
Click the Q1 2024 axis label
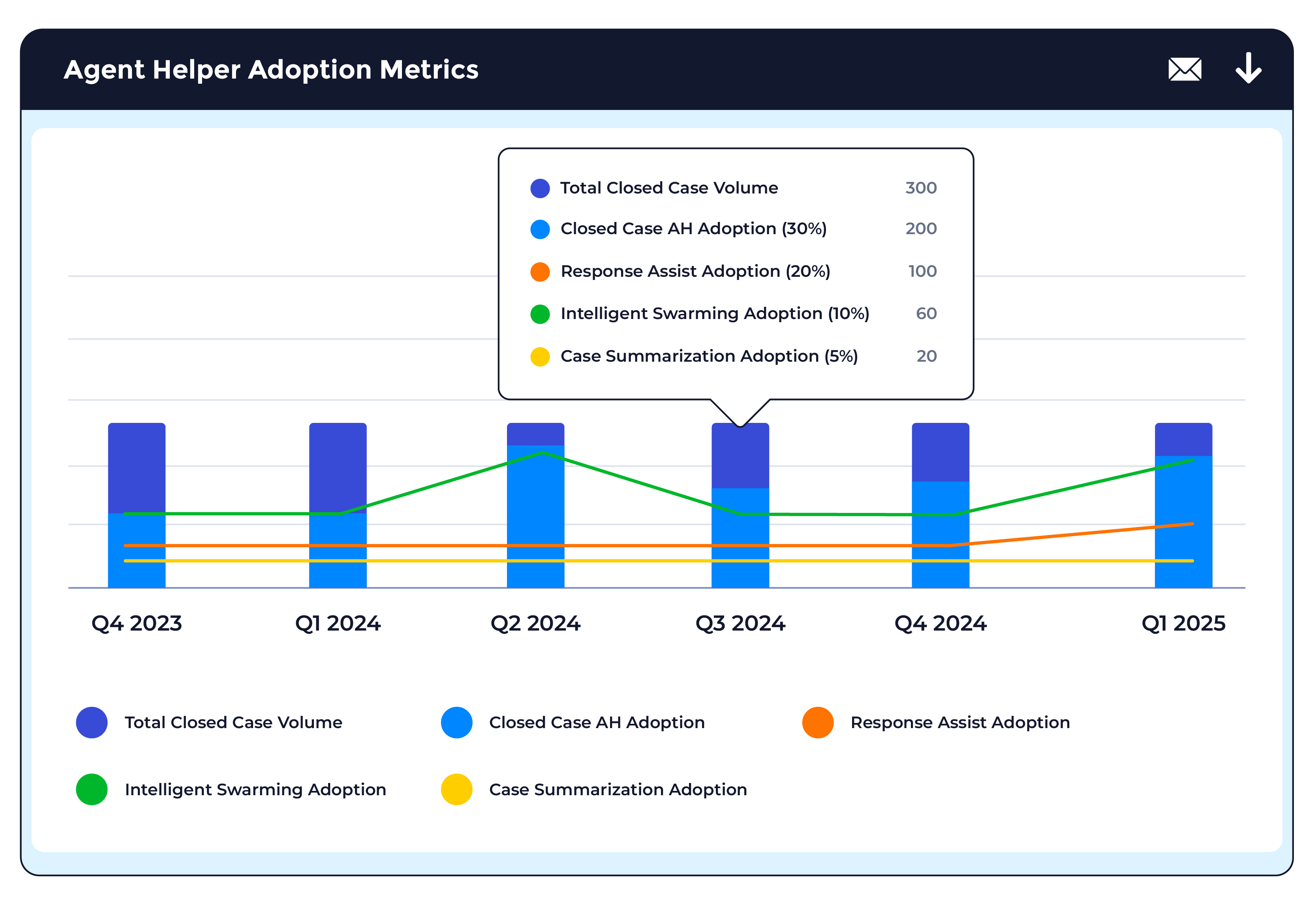click(338, 623)
